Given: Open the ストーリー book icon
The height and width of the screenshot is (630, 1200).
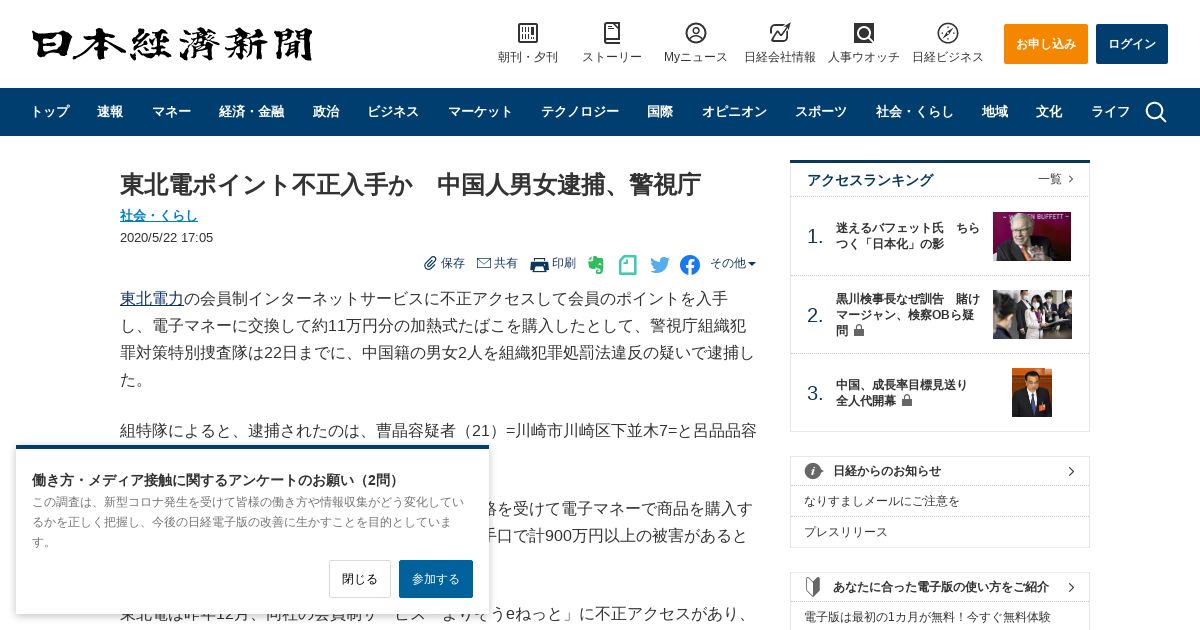Looking at the screenshot, I should 612,33.
